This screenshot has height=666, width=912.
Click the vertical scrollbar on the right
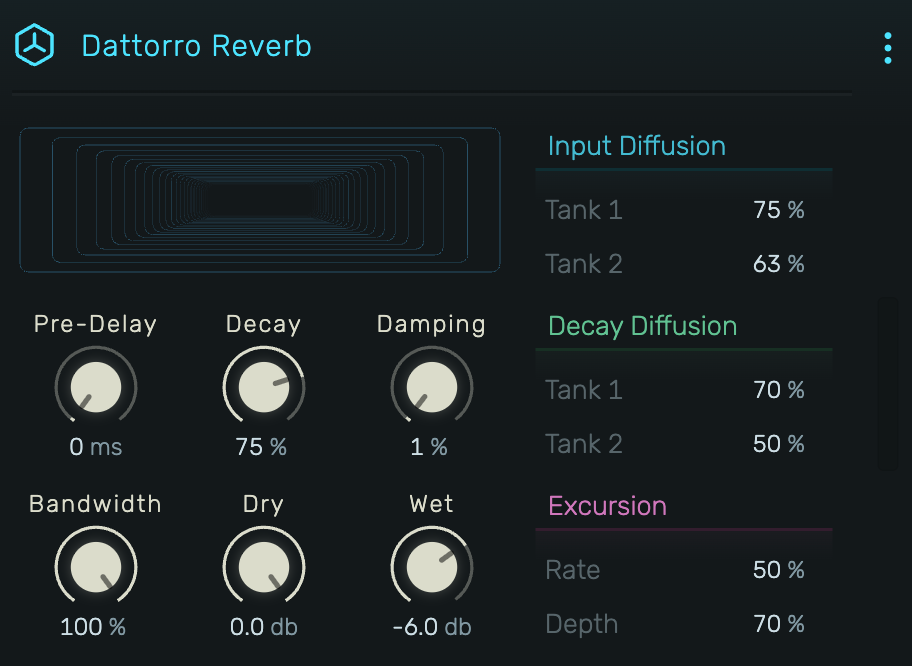tap(888, 384)
